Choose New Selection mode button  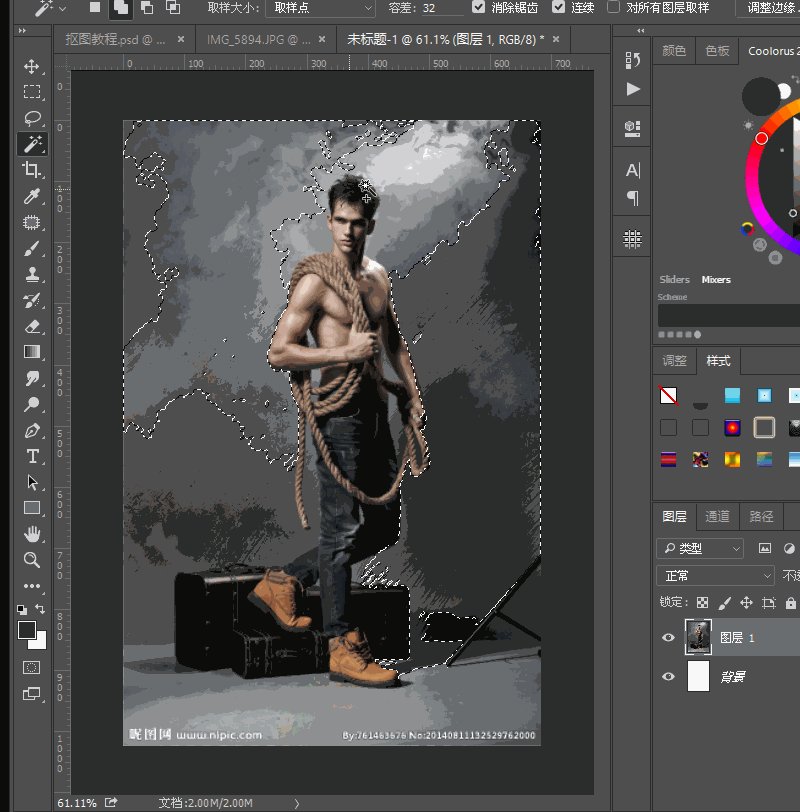tap(95, 8)
